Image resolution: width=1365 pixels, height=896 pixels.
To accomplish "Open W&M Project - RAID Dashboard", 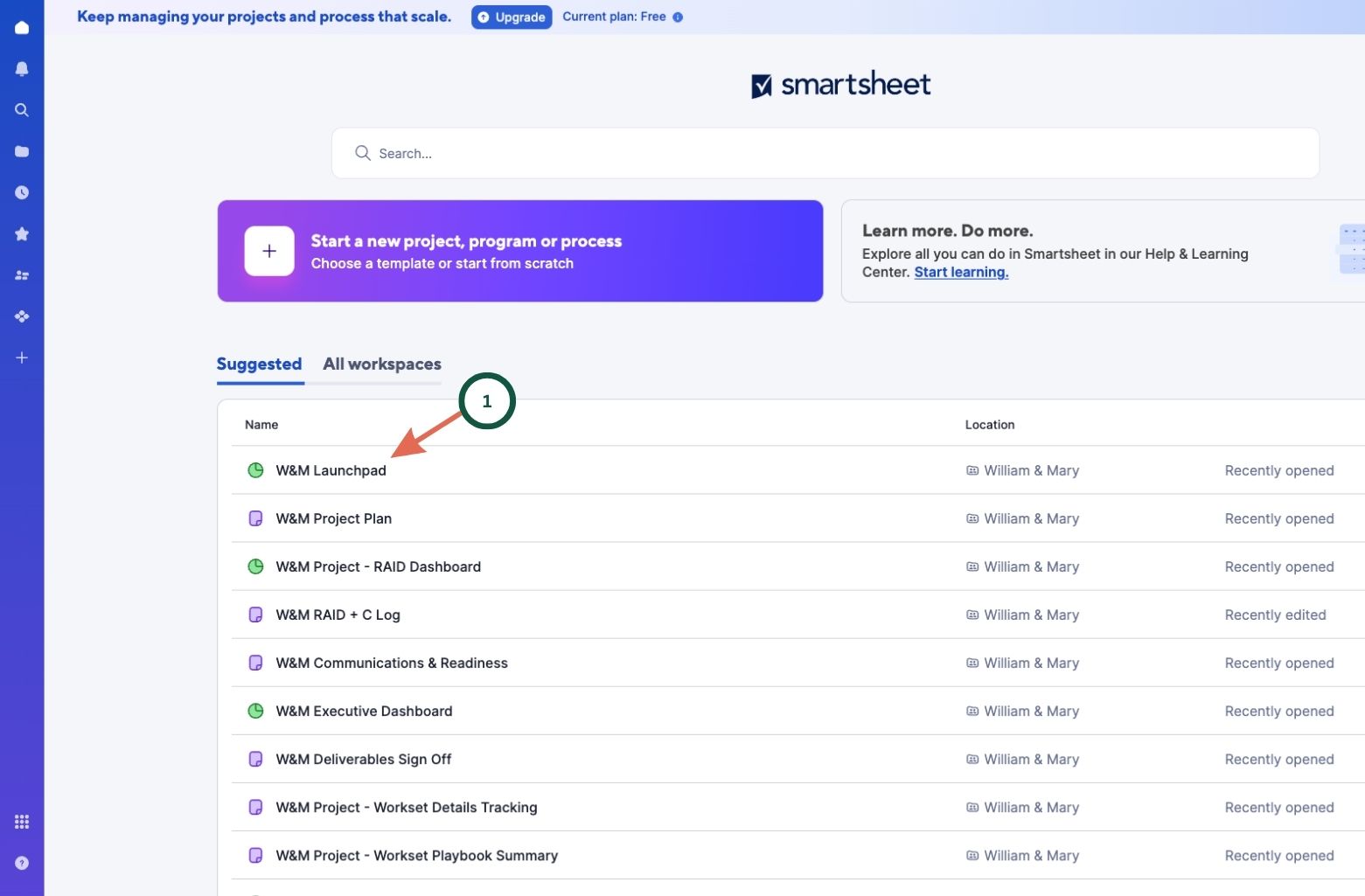I will (x=378, y=566).
